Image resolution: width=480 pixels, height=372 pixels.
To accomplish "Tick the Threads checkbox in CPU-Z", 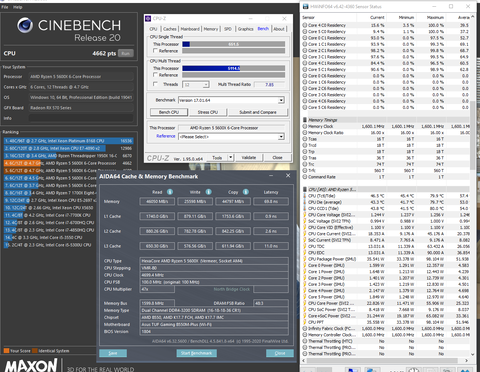I will click(x=155, y=84).
